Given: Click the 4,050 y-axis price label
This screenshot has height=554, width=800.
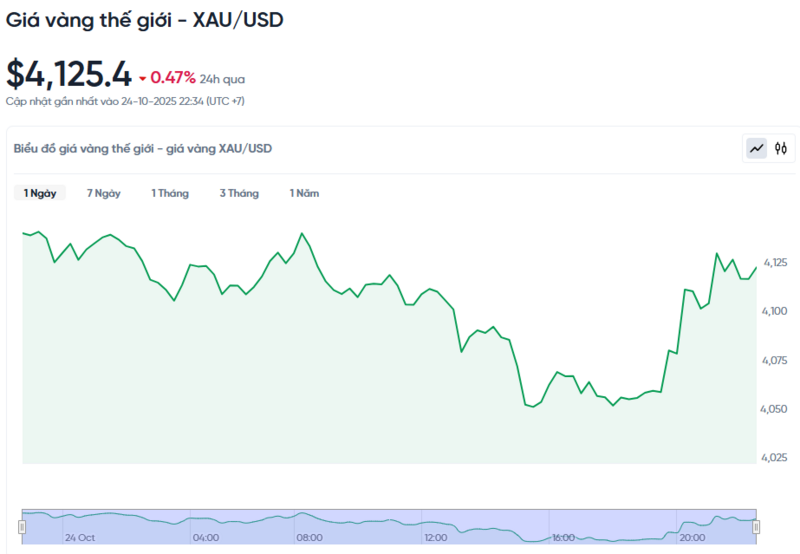Looking at the screenshot, I should tap(775, 409).
